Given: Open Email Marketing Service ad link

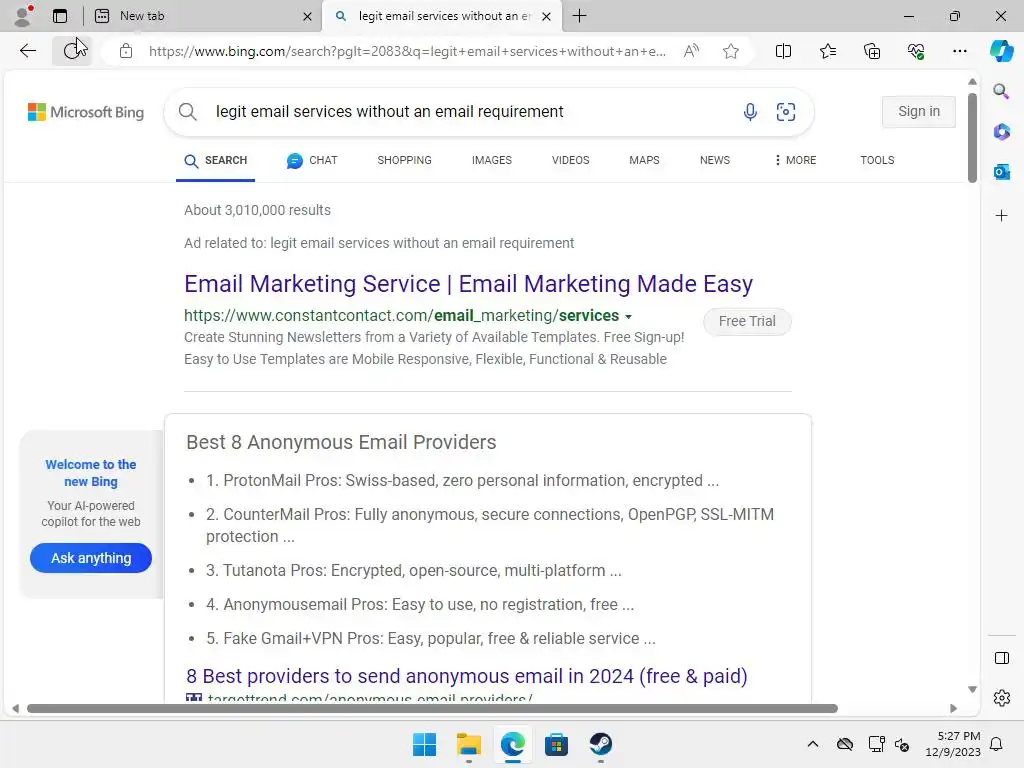Looking at the screenshot, I should [x=468, y=284].
